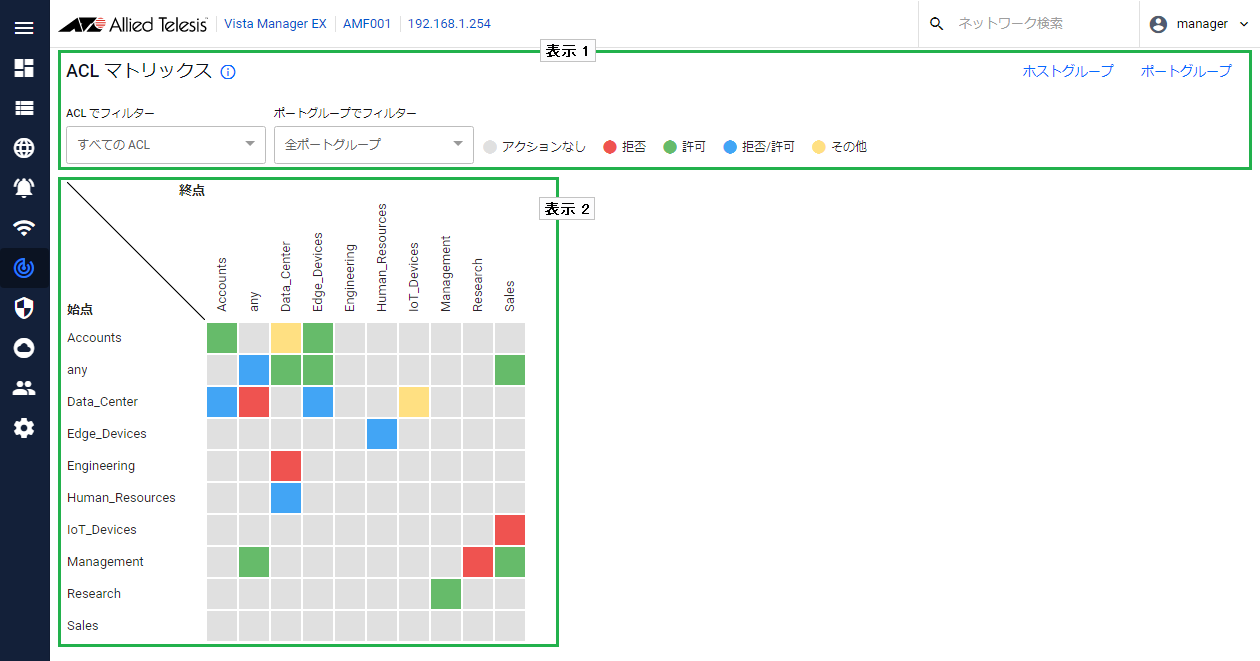The image size is (1260, 661).
Task: Open the users group sidebar icon
Action: coord(24,388)
